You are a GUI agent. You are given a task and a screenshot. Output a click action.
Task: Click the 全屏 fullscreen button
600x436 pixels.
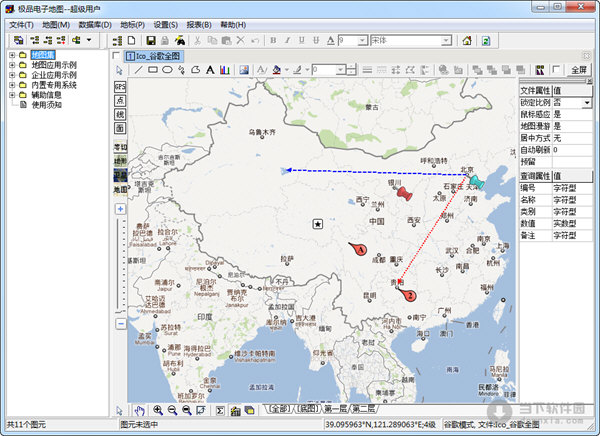pos(579,70)
